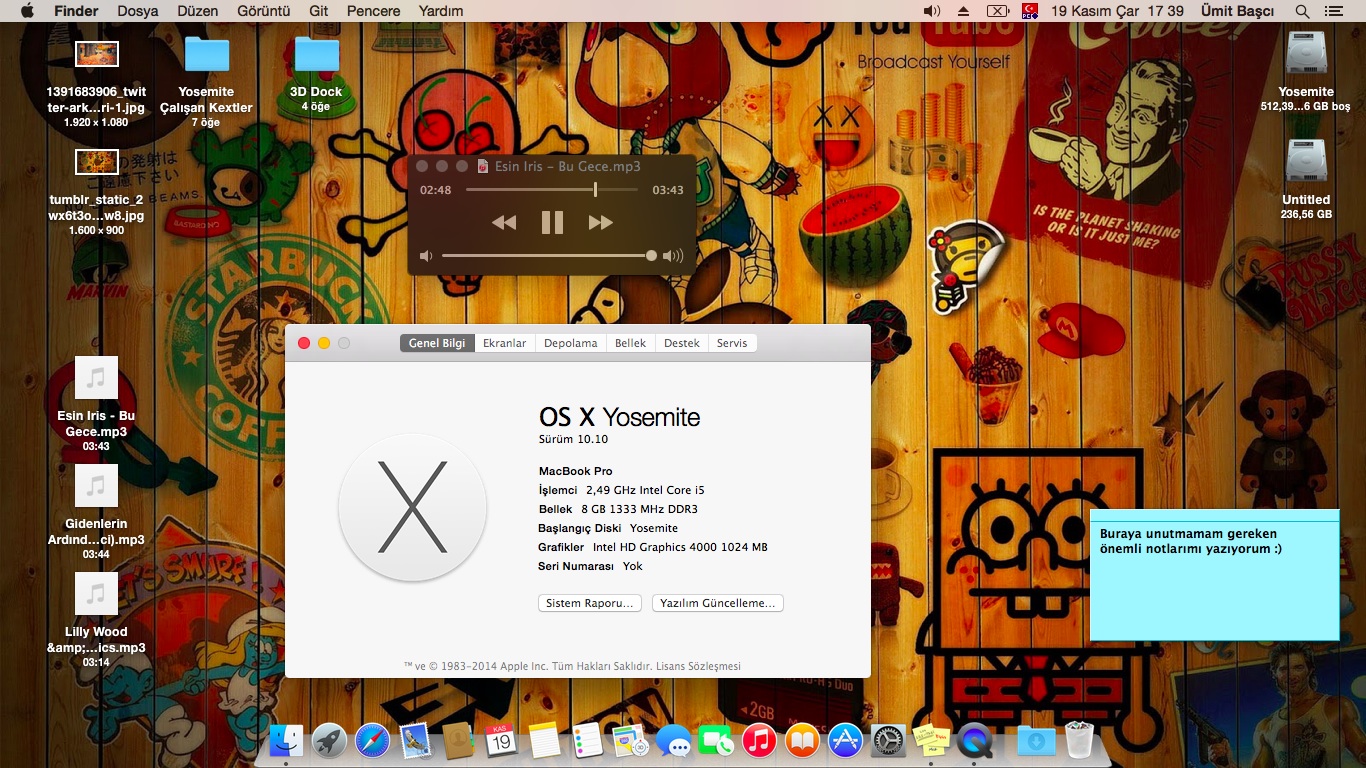Click the Apple menu logo
Screen dimensions: 1366x768
[x=27, y=11]
